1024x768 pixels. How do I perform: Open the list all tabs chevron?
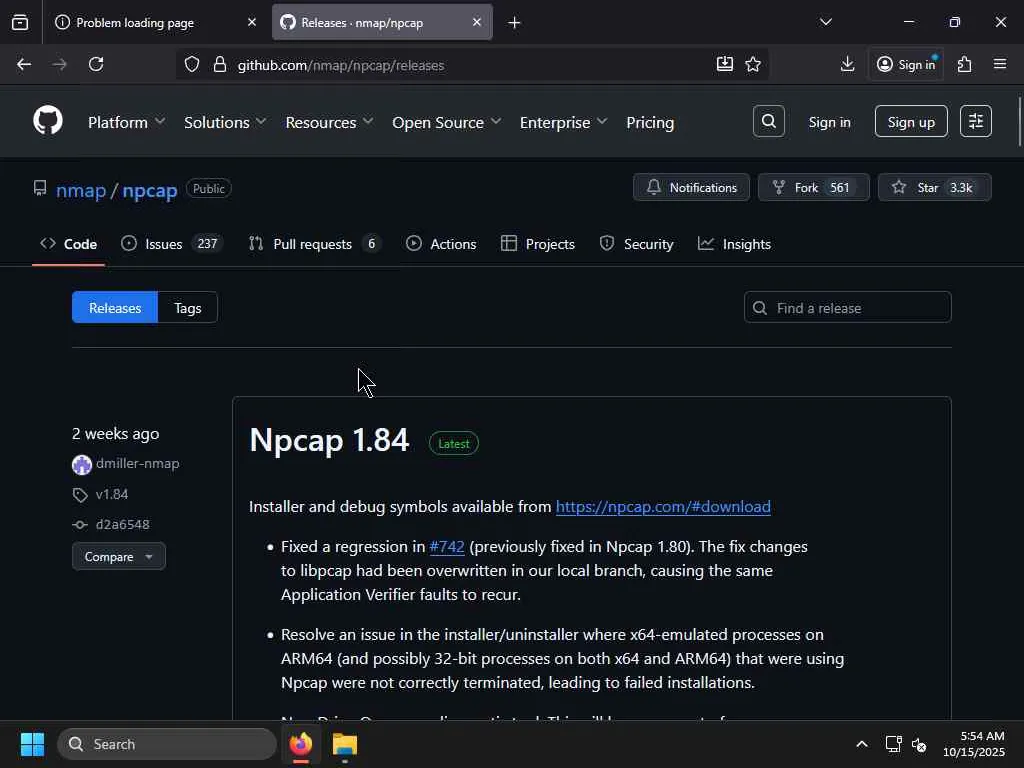coord(825,23)
